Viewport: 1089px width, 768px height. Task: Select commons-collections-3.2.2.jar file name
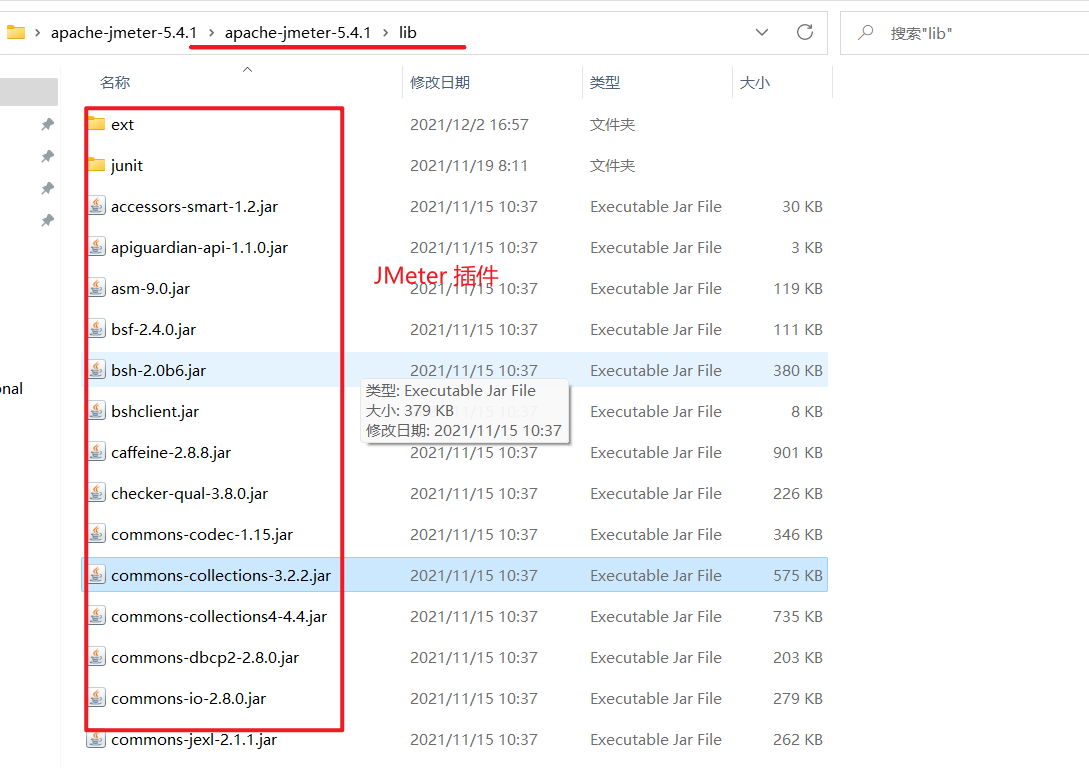(221, 576)
